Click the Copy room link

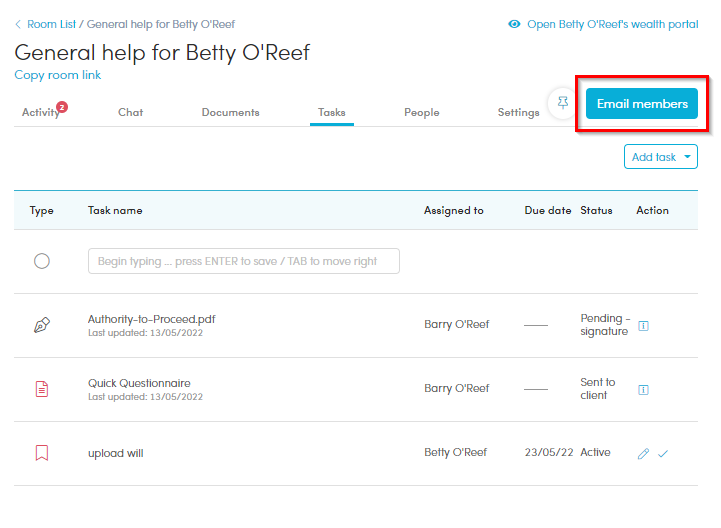(57, 75)
